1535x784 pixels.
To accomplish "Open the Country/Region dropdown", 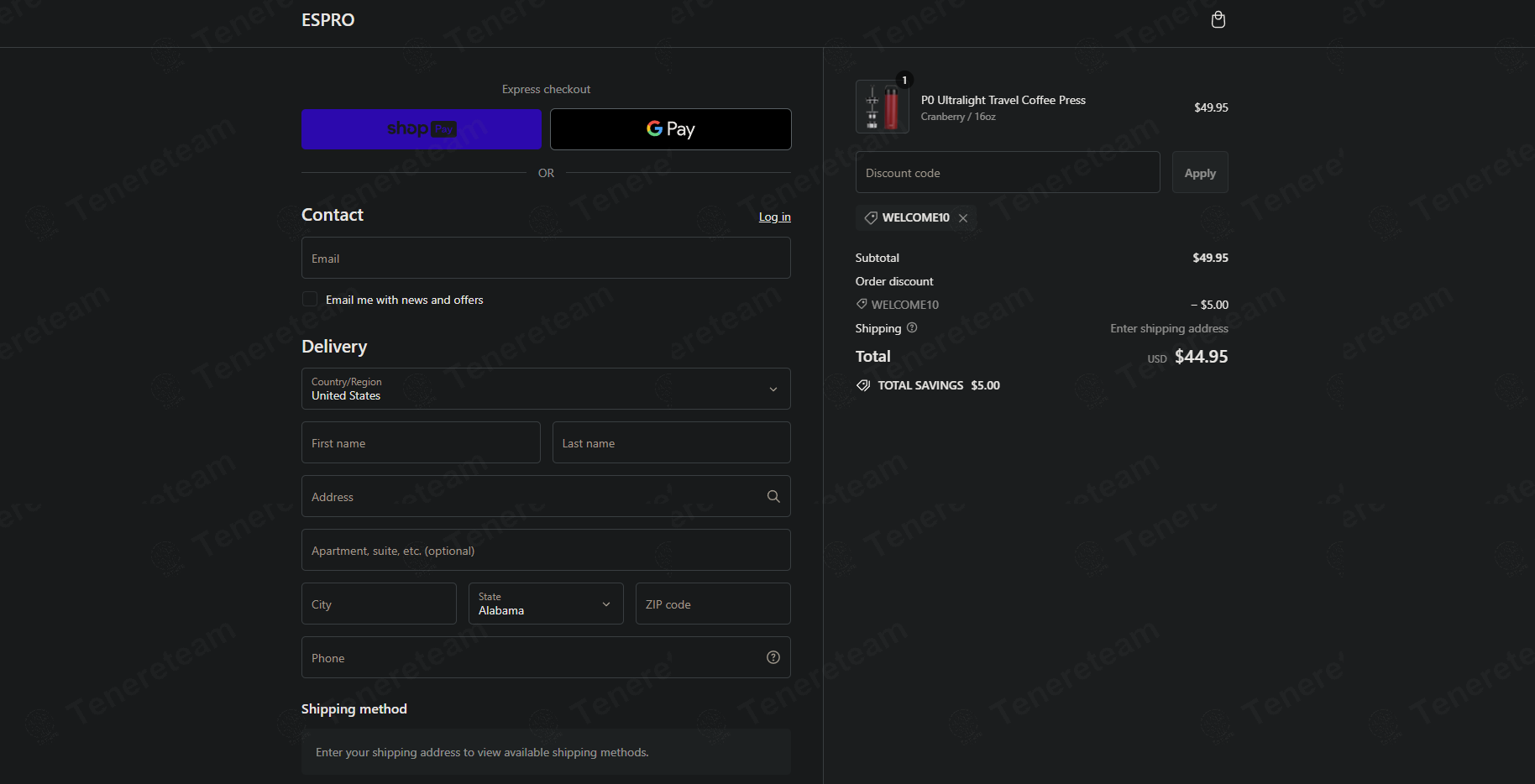I will 546,389.
